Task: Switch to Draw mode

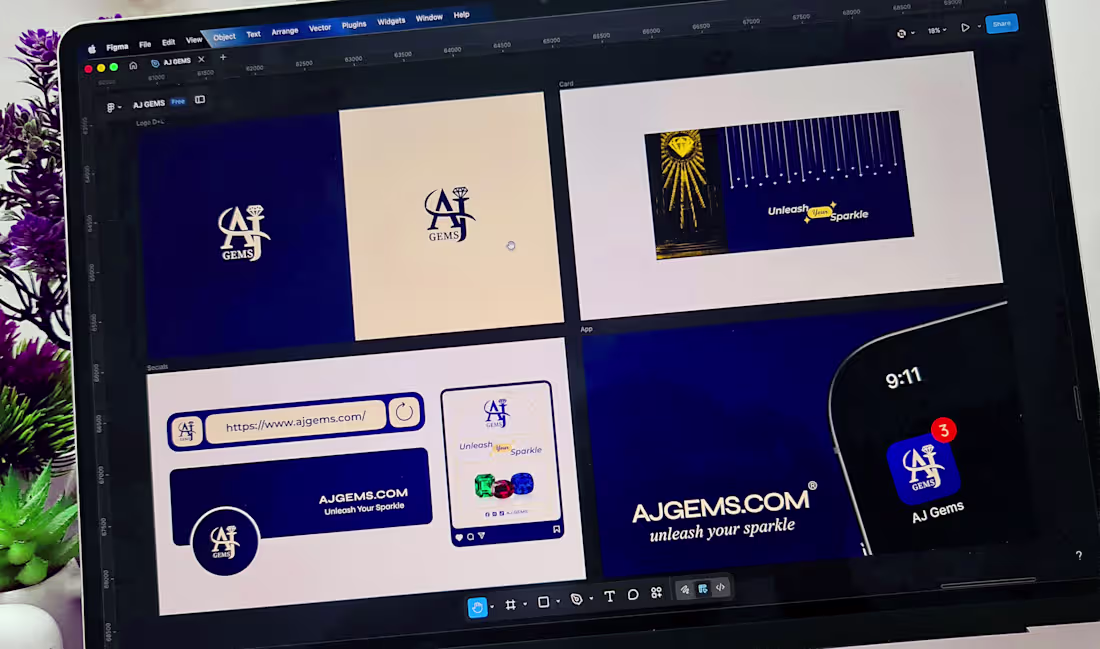Action: coord(685,590)
